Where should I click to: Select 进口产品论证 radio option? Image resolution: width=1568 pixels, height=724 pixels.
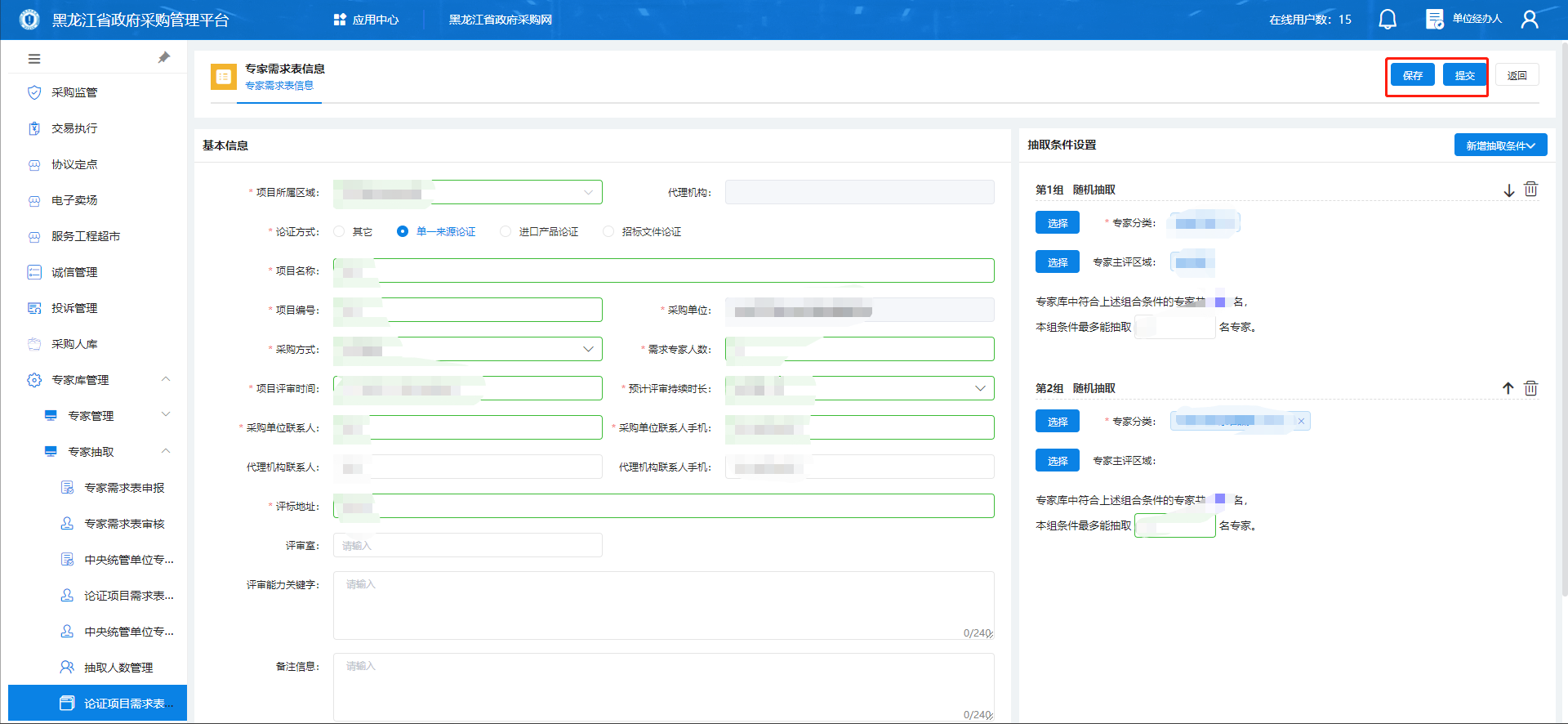[506, 231]
